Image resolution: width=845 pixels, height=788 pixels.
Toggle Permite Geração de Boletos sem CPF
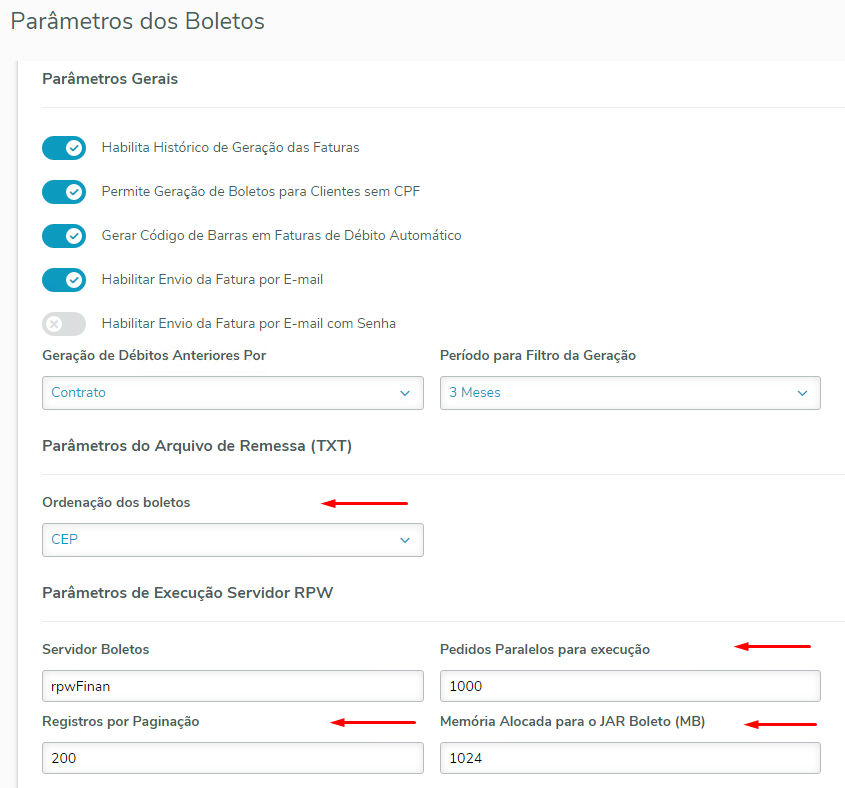(x=64, y=192)
